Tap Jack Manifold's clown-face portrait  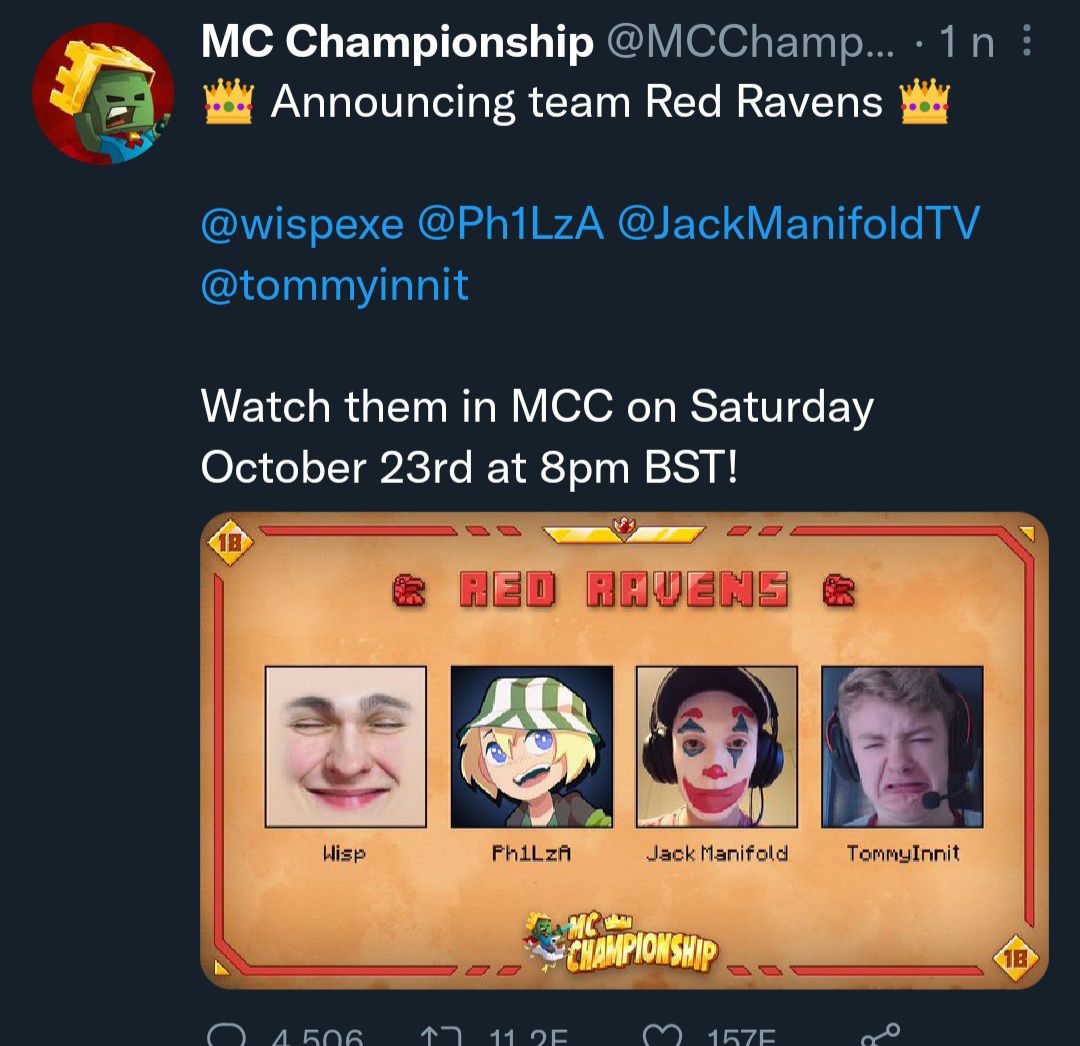[717, 746]
